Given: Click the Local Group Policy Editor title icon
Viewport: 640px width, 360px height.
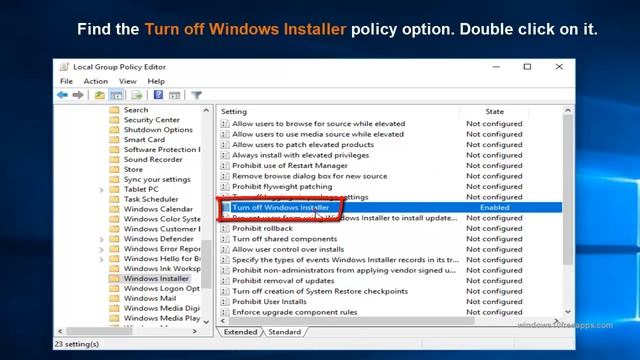Looking at the screenshot, I should click(64, 67).
